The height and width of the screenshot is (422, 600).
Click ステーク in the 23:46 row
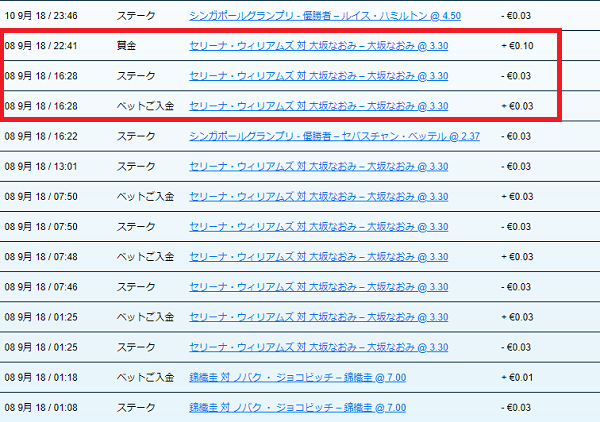pos(136,16)
